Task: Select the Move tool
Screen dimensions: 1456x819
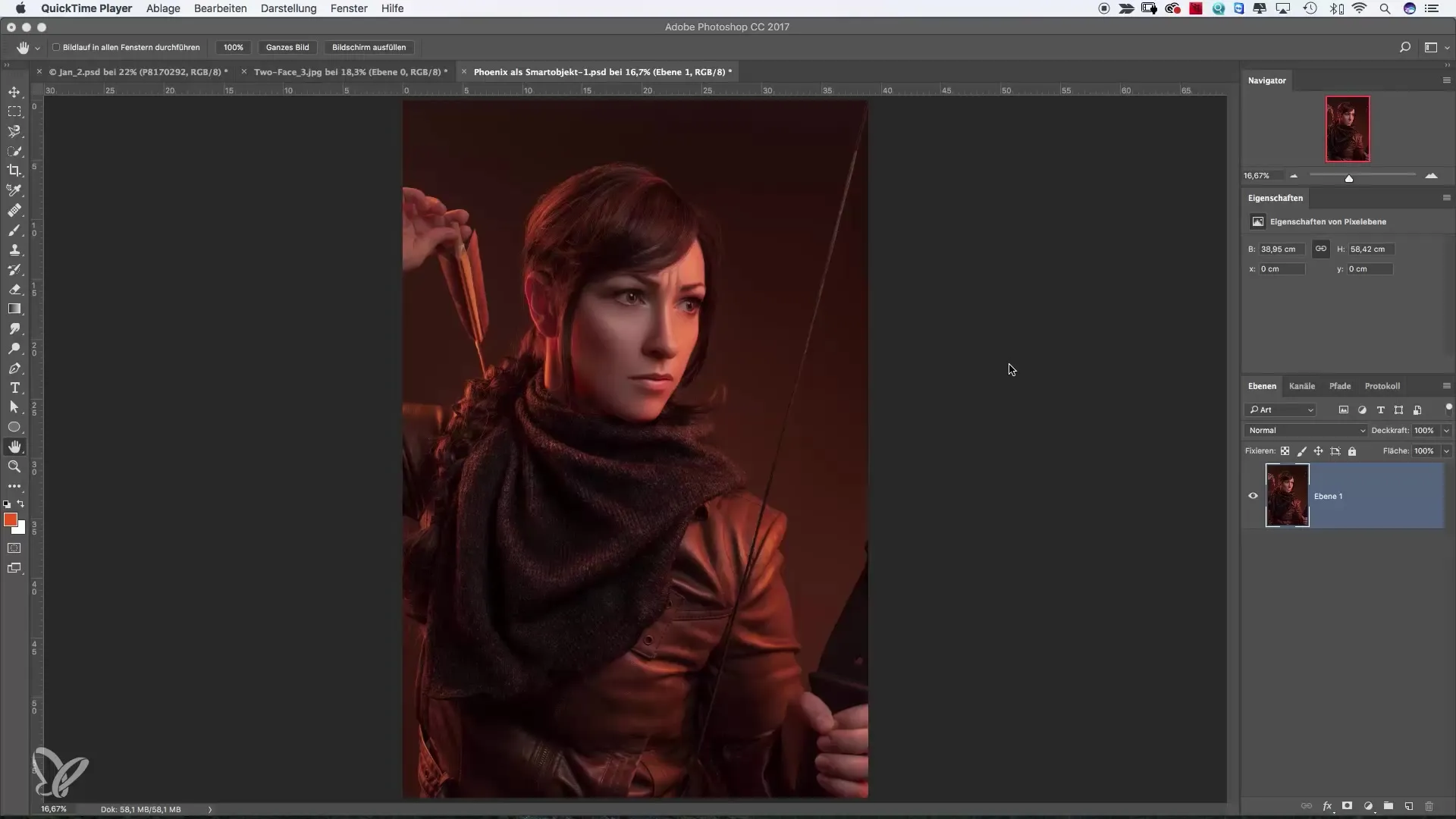Action: [x=14, y=92]
